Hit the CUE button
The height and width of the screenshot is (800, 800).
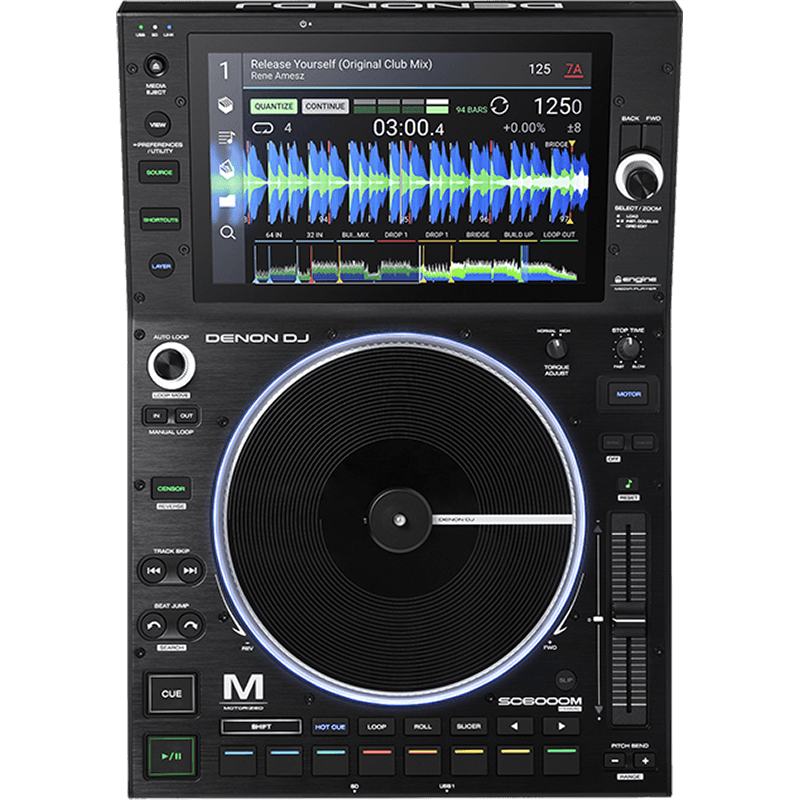[171, 694]
